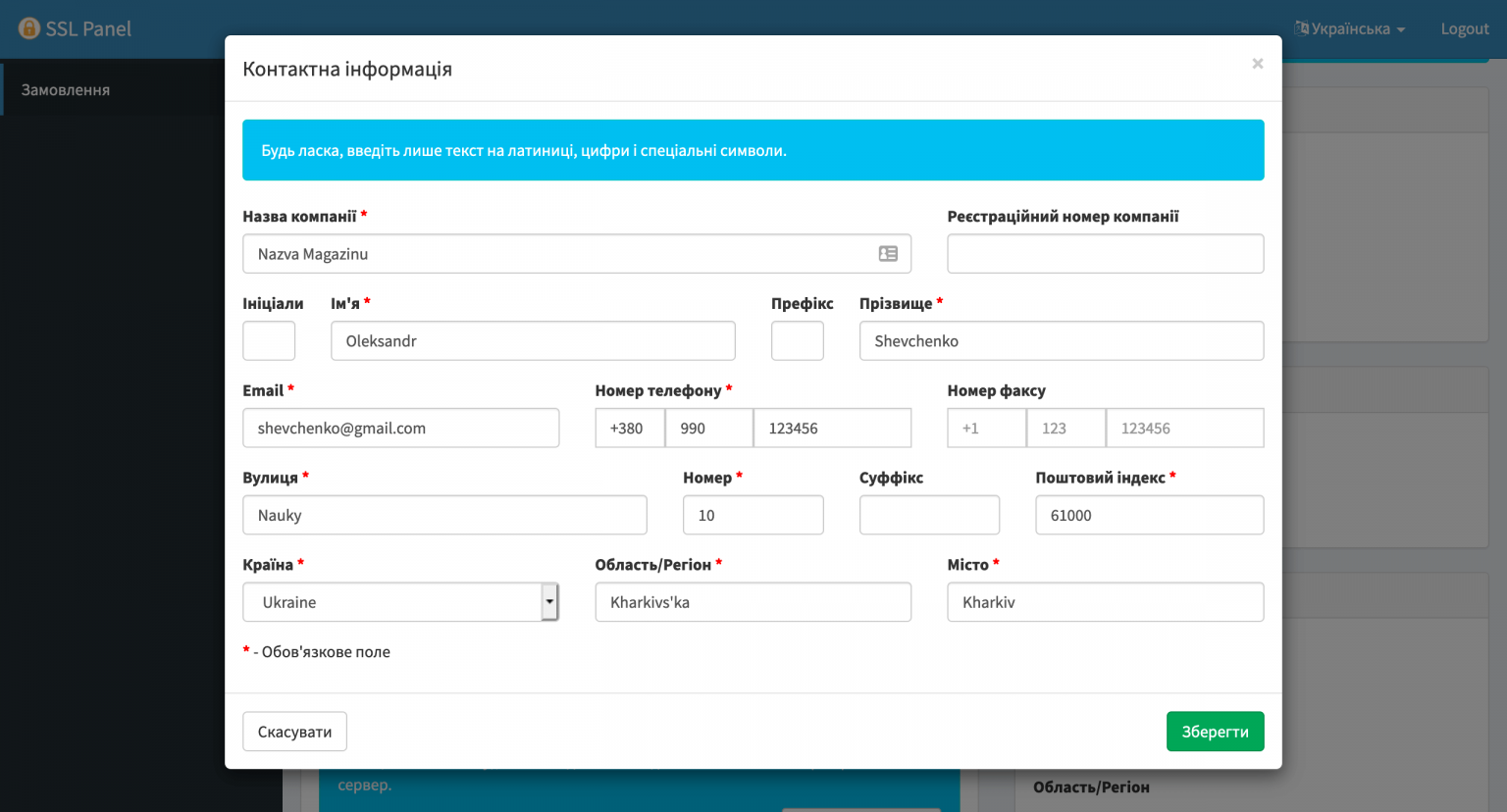Click the SSL Panel padlock logo

pyautogui.click(x=29, y=28)
